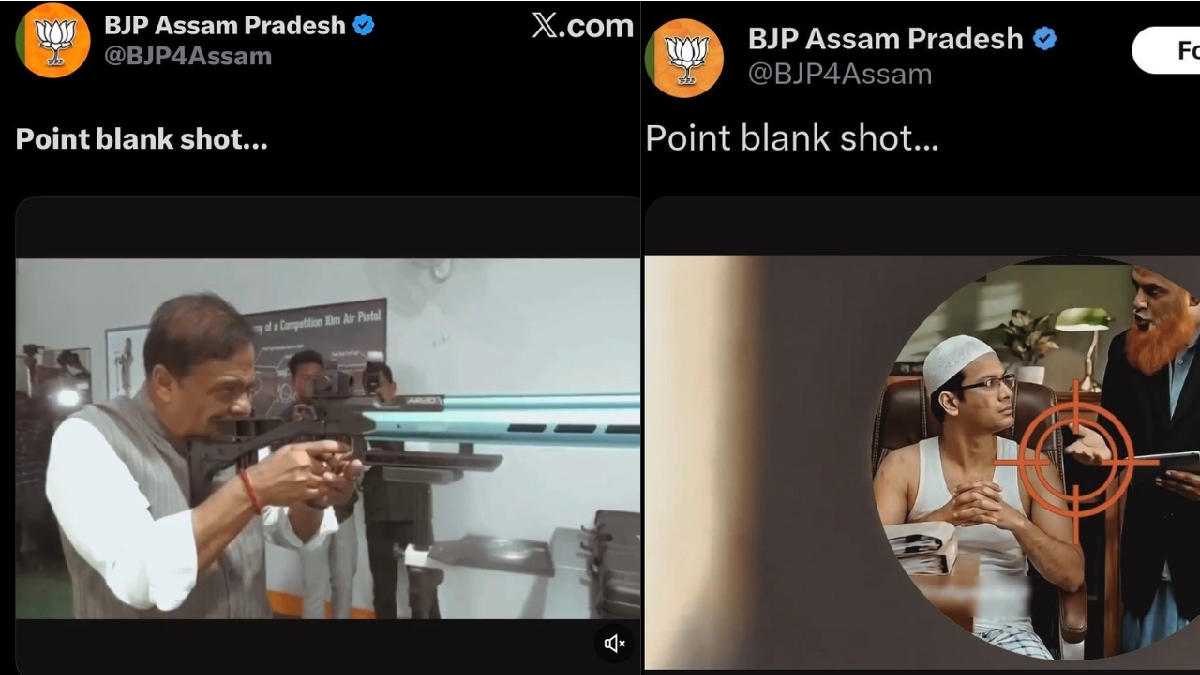1200x675 pixels.
Task: Click the verified badge next to Follow button
Action: pos(1046,39)
